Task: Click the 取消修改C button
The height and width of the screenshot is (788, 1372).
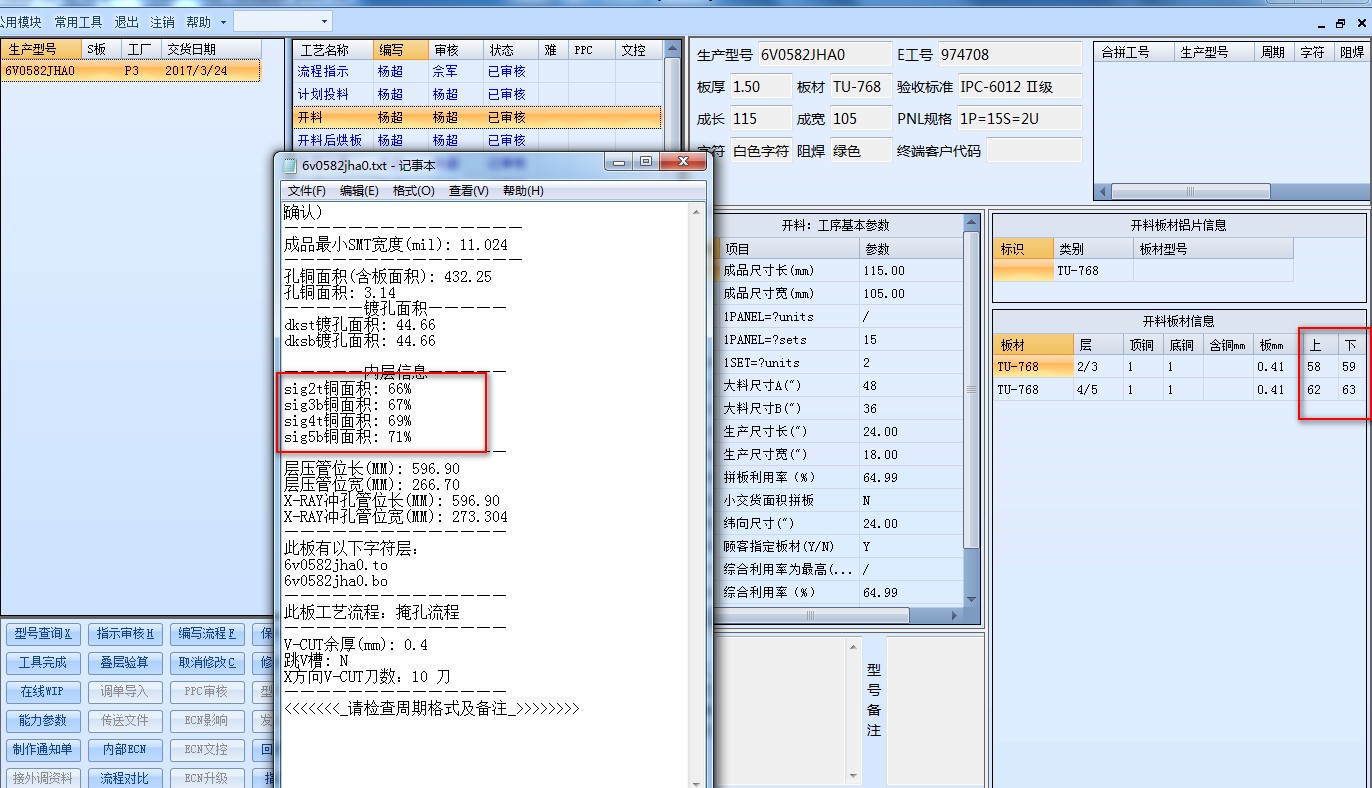Action: pyautogui.click(x=206, y=663)
